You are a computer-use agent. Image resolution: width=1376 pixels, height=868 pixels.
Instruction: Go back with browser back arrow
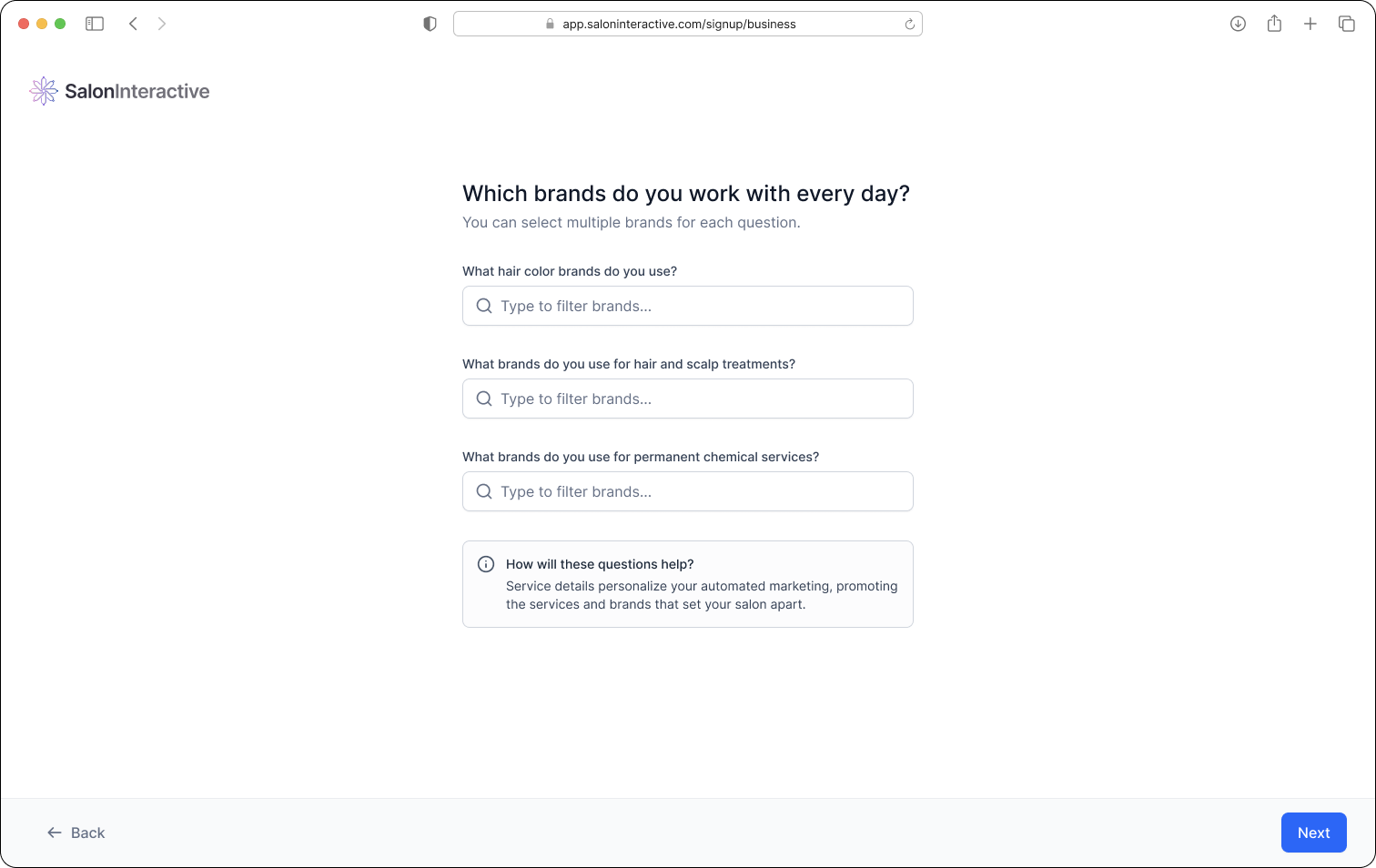(x=133, y=24)
